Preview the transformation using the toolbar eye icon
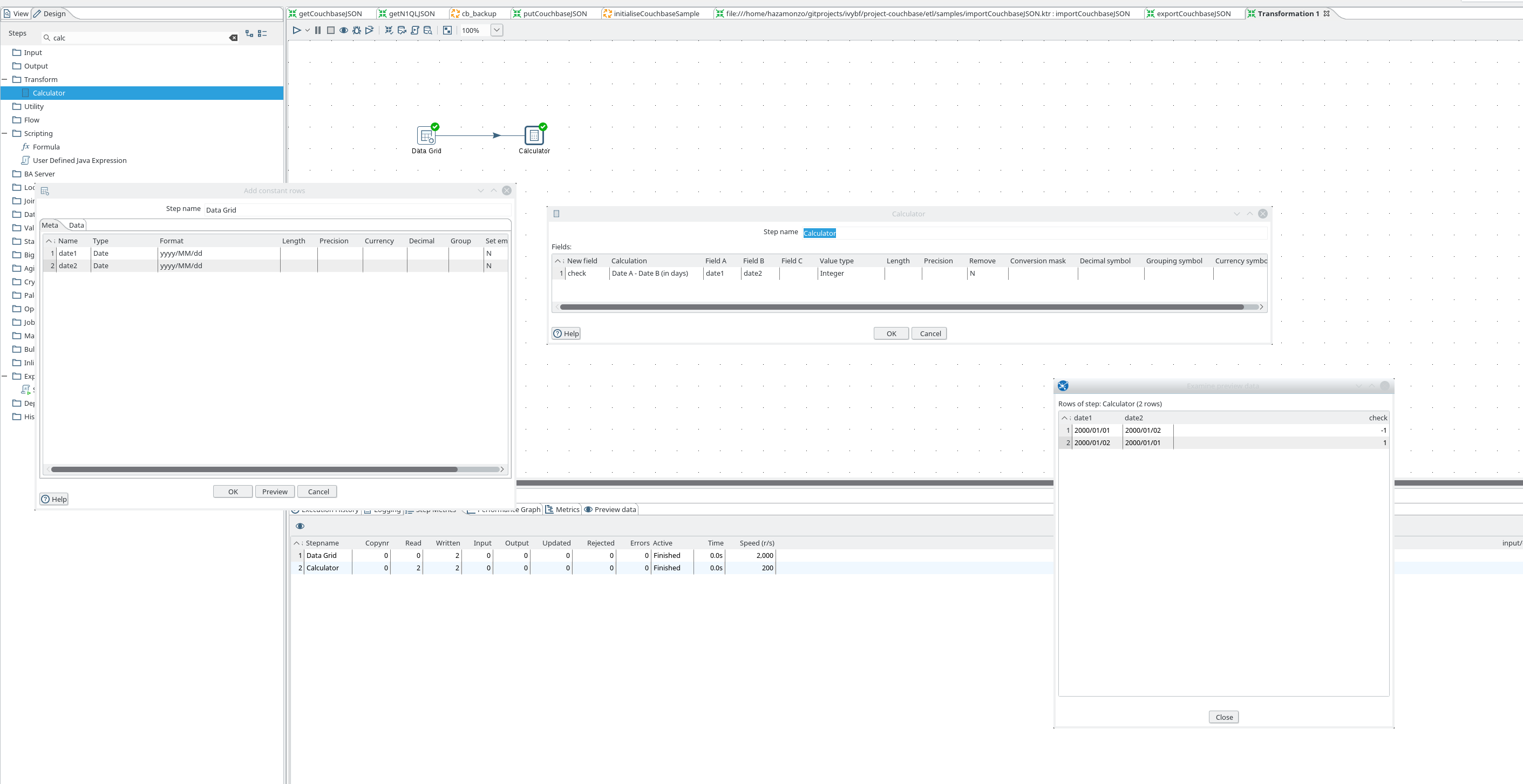 (343, 30)
